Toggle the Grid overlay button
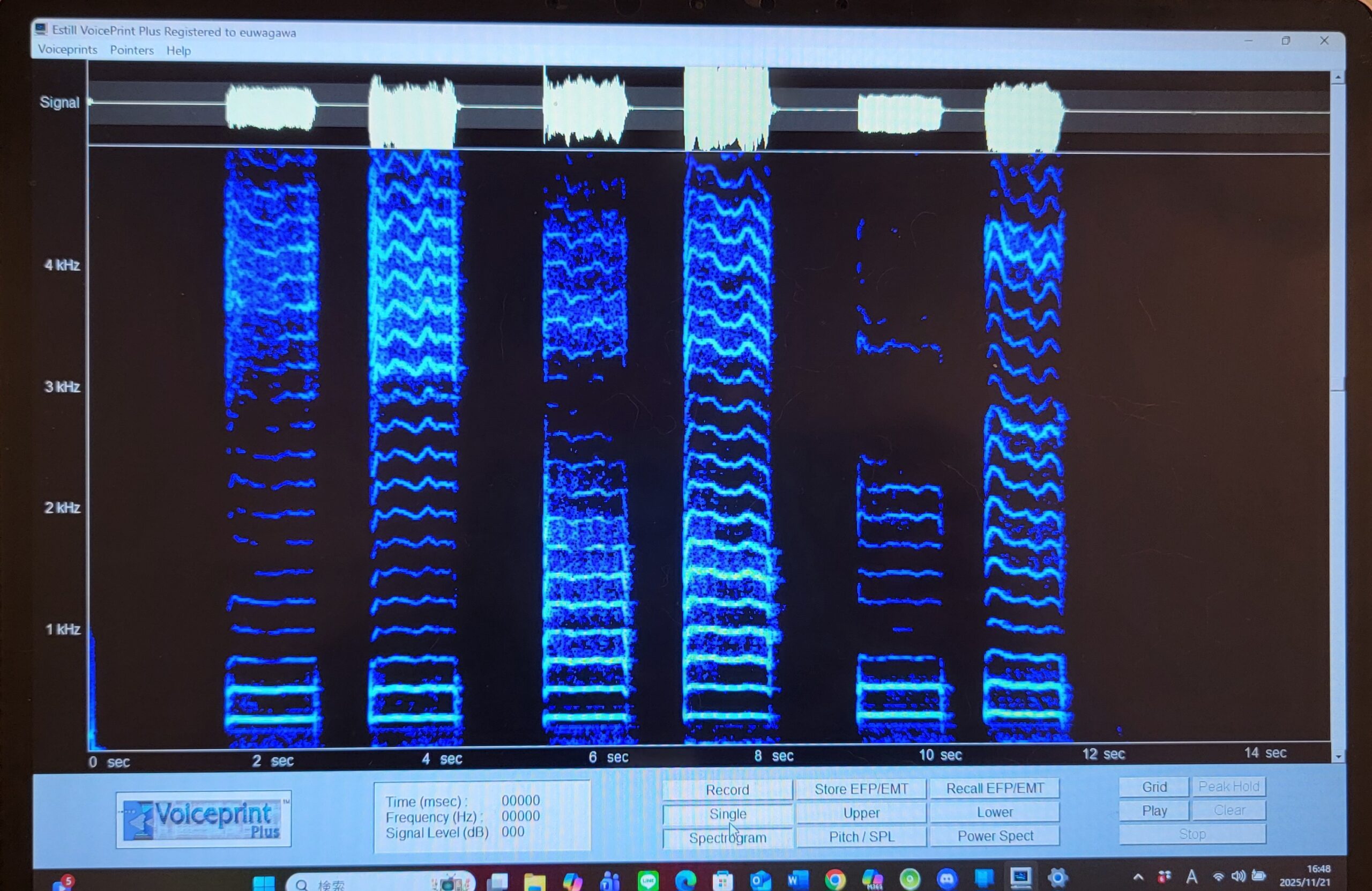Image resolution: width=1372 pixels, height=891 pixels. pos(1153,786)
